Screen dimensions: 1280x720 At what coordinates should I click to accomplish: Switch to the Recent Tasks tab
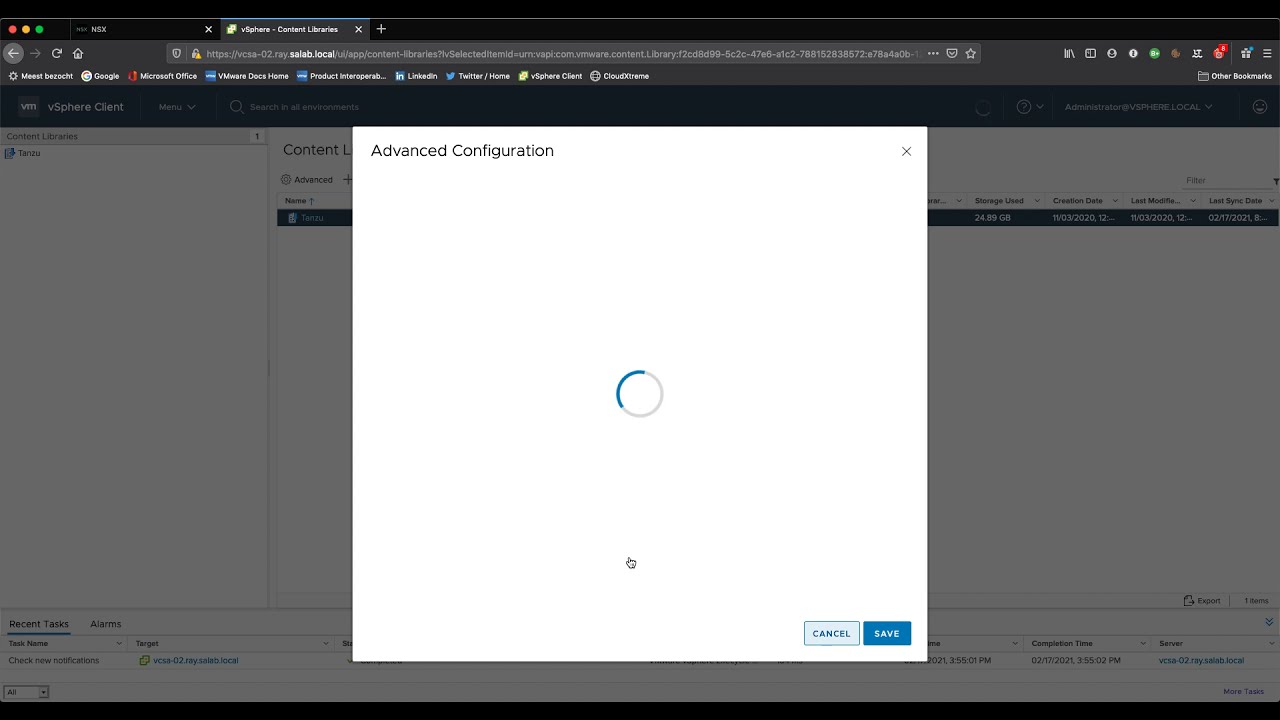[39, 624]
